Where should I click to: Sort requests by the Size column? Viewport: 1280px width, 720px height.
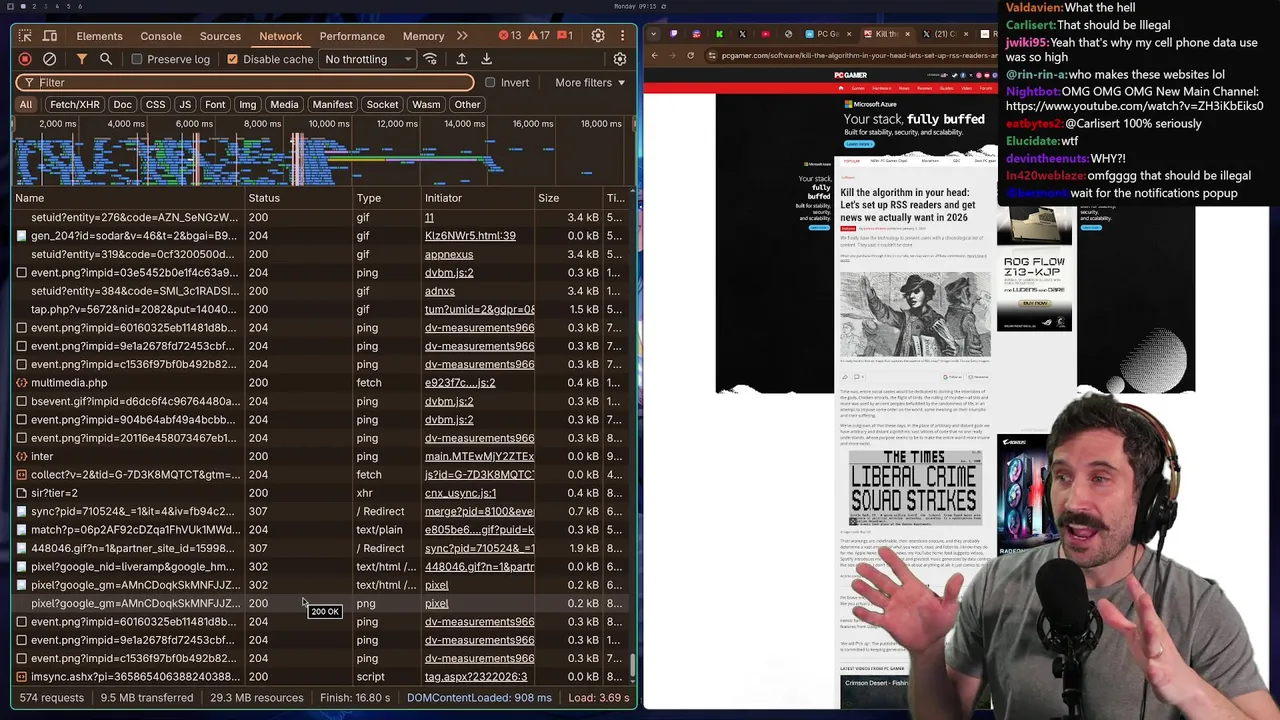pyautogui.click(x=567, y=198)
